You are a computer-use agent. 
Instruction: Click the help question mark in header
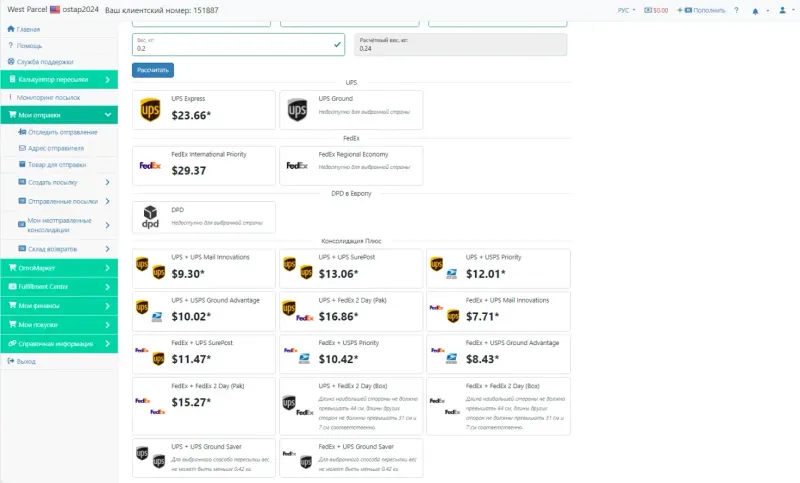pyautogui.click(x=736, y=10)
